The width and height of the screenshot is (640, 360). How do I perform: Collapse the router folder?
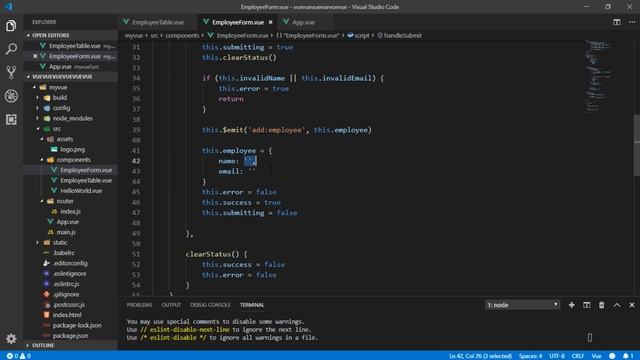[64, 201]
